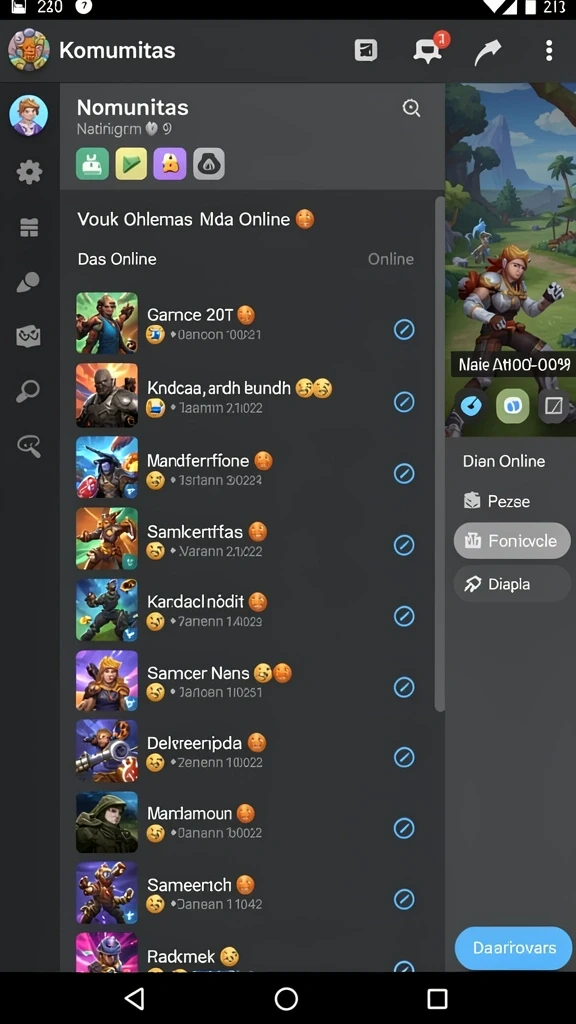Tap the green robot badge icon
This screenshot has width=576, height=1024.
pos(93,163)
